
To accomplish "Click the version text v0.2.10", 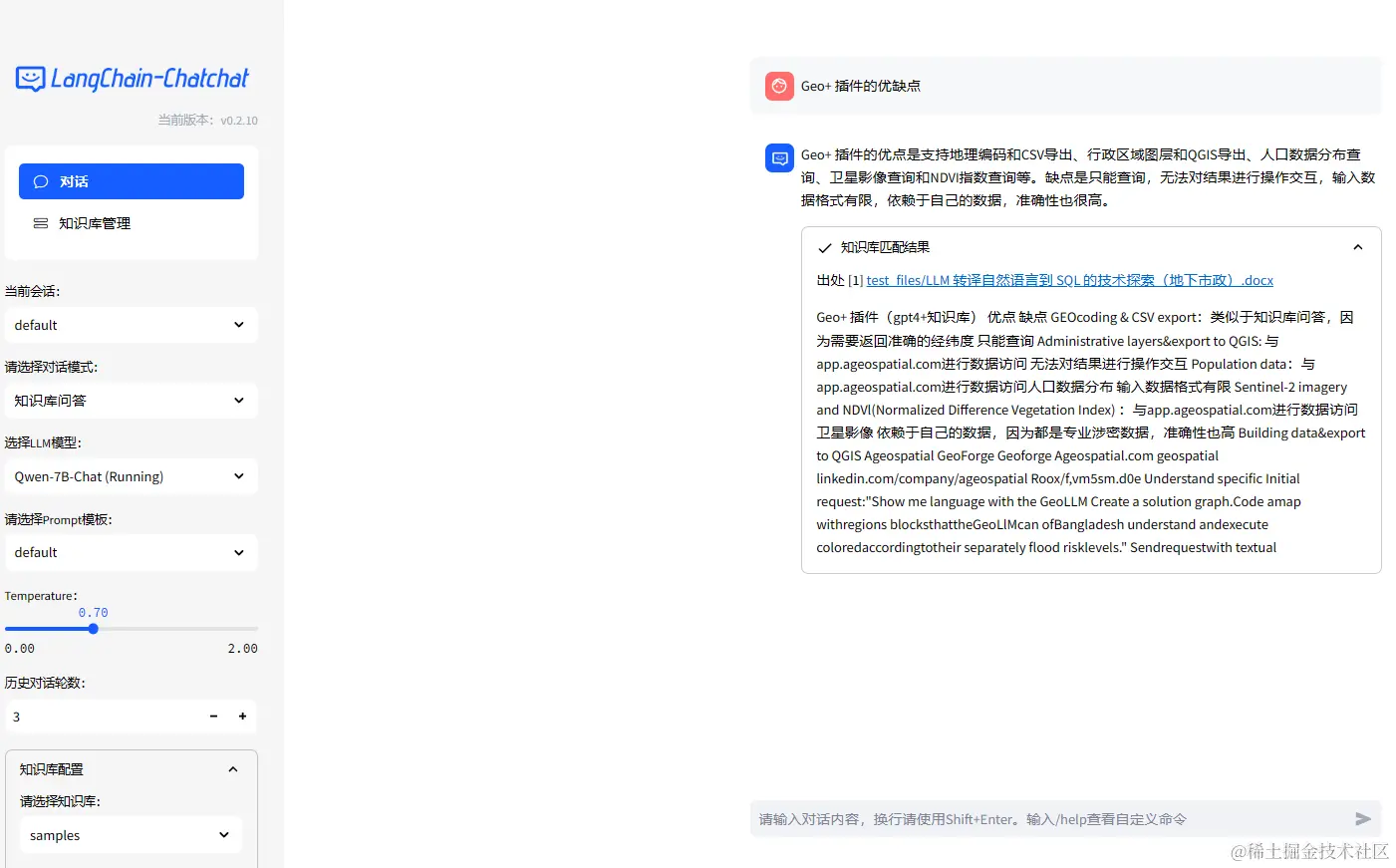I will pyautogui.click(x=239, y=121).
